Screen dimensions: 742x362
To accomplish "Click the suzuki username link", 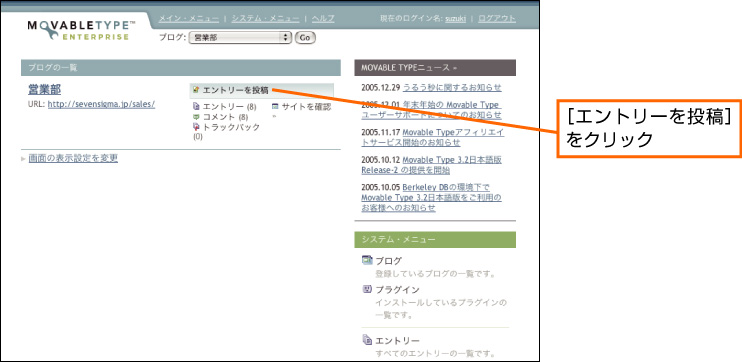I will [x=455, y=19].
